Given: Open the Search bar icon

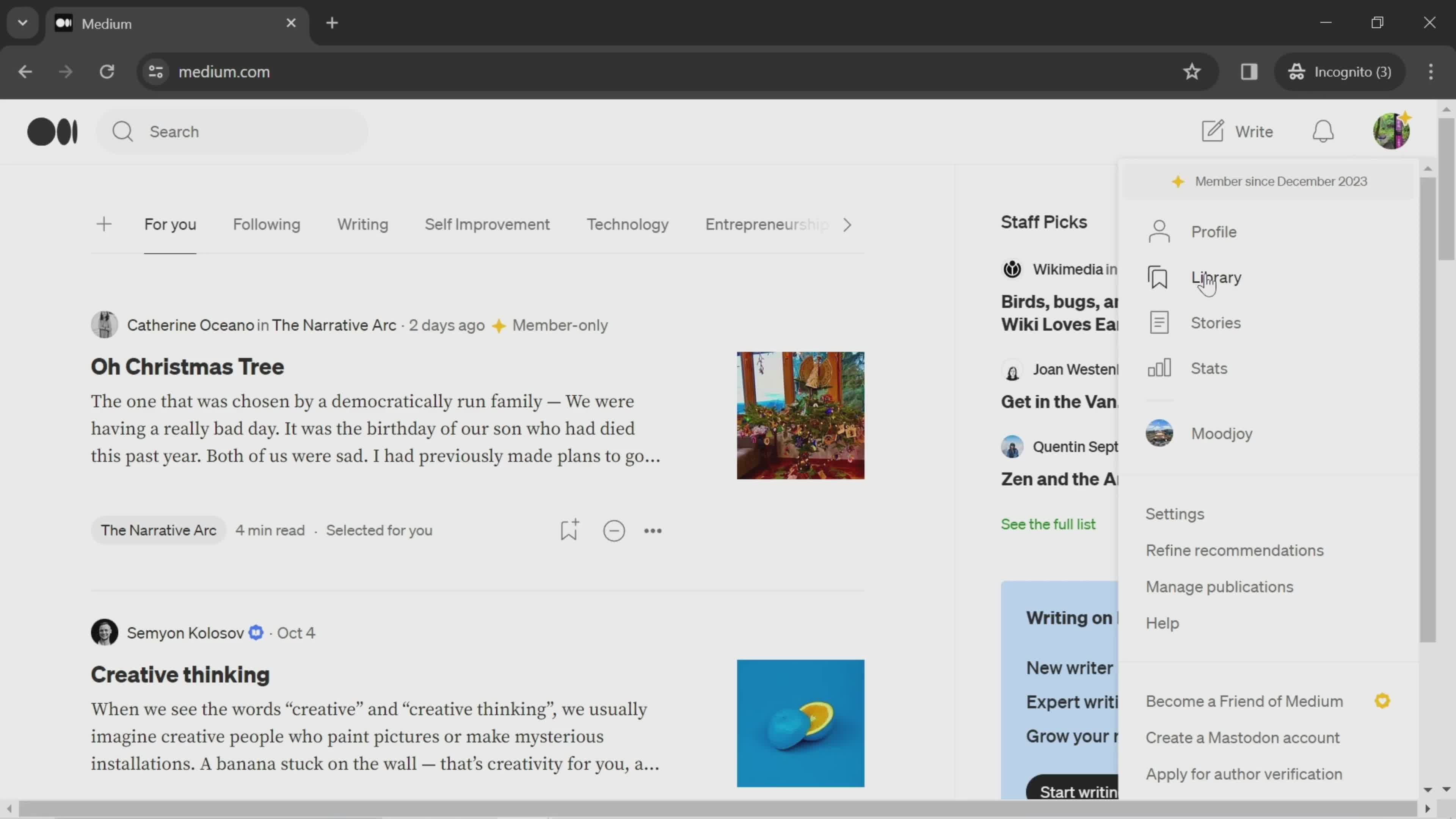Looking at the screenshot, I should [x=122, y=131].
